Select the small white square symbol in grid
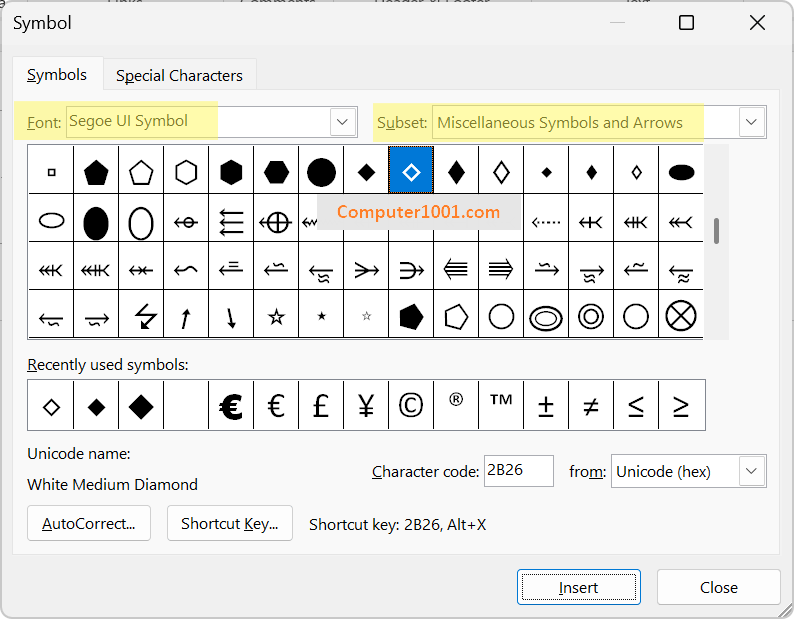The height and width of the screenshot is (619, 794). 51,172
